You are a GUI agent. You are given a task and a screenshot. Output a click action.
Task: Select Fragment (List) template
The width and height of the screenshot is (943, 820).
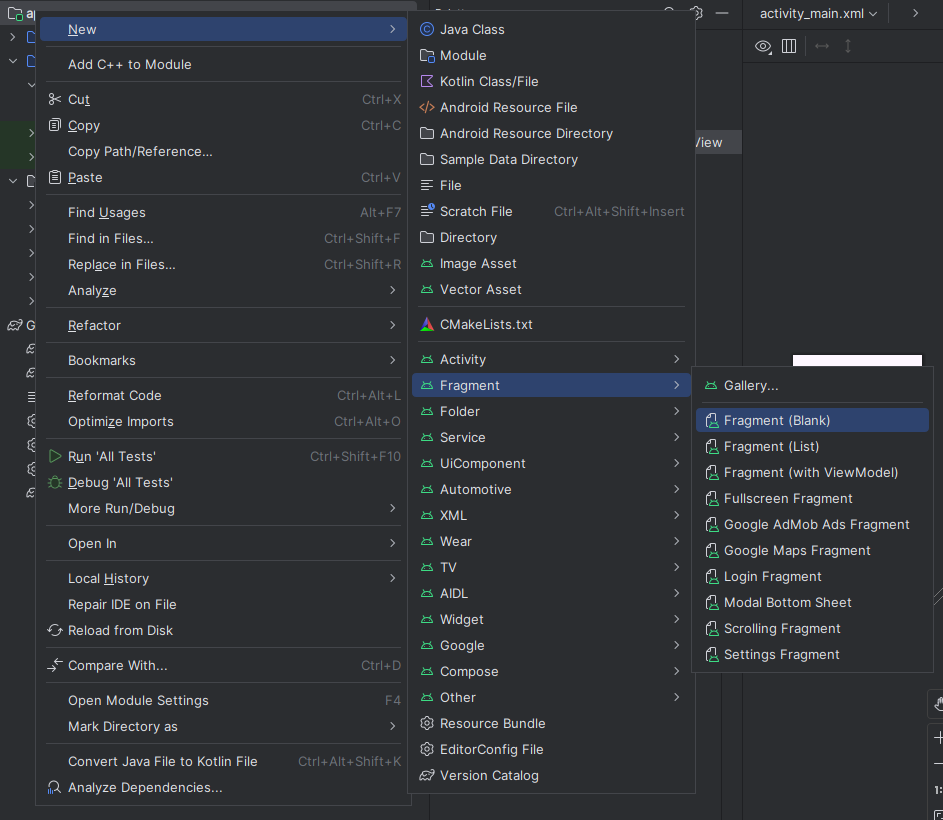[x=812, y=446]
